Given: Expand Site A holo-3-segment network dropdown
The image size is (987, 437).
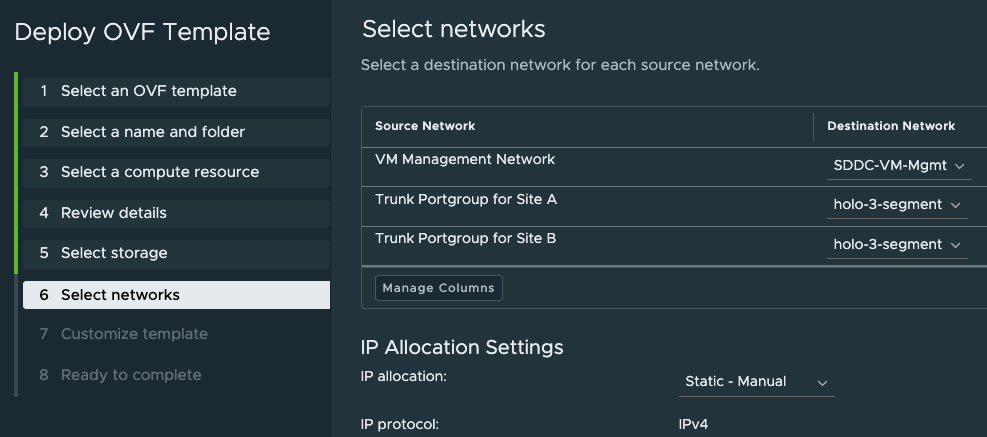Looking at the screenshot, I should point(897,205).
